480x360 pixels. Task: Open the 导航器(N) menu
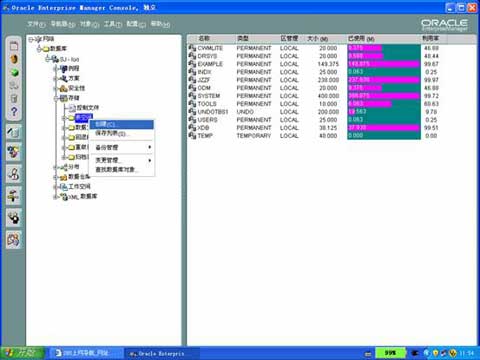click(x=63, y=24)
